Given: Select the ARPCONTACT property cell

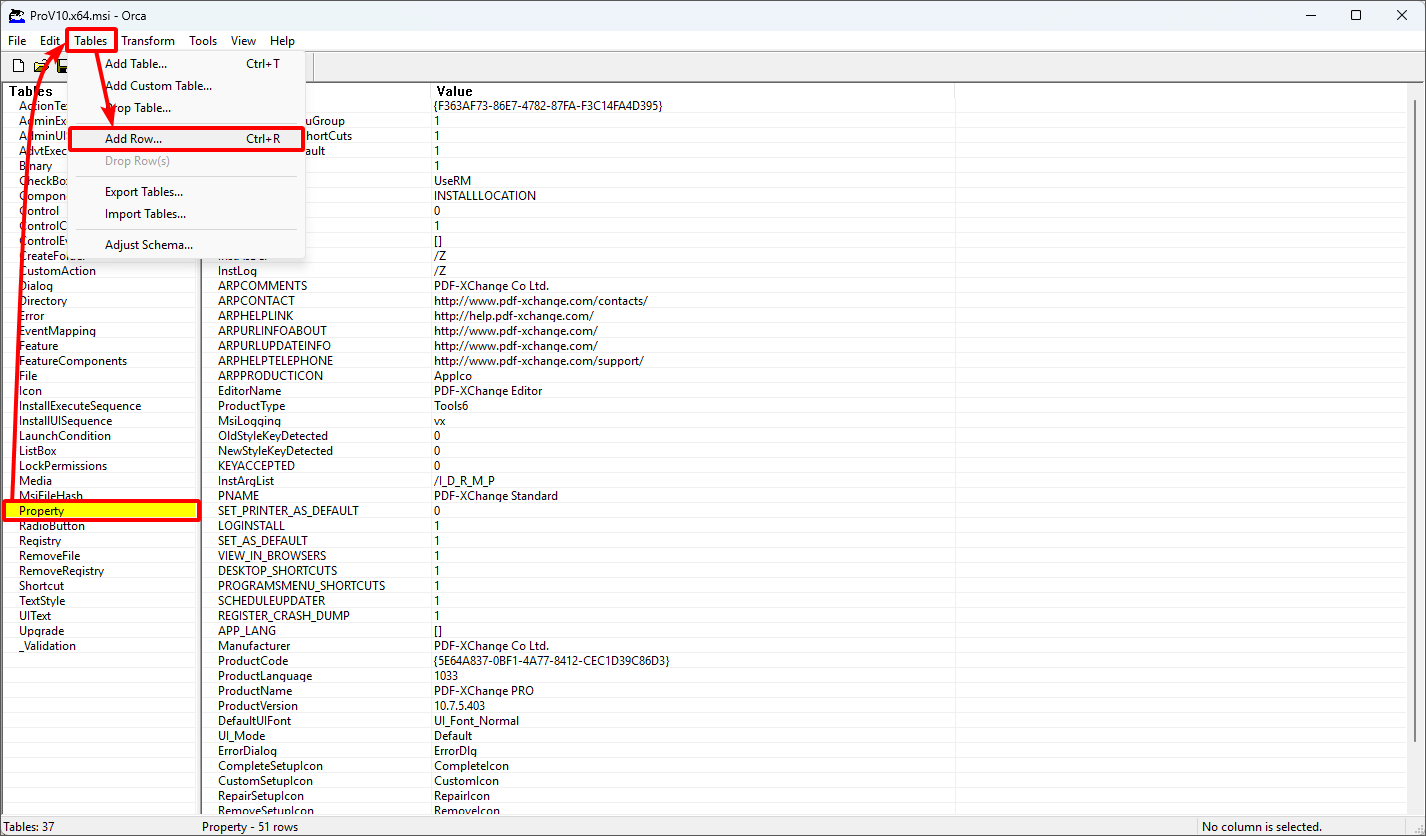Looking at the screenshot, I should click(x=257, y=301).
